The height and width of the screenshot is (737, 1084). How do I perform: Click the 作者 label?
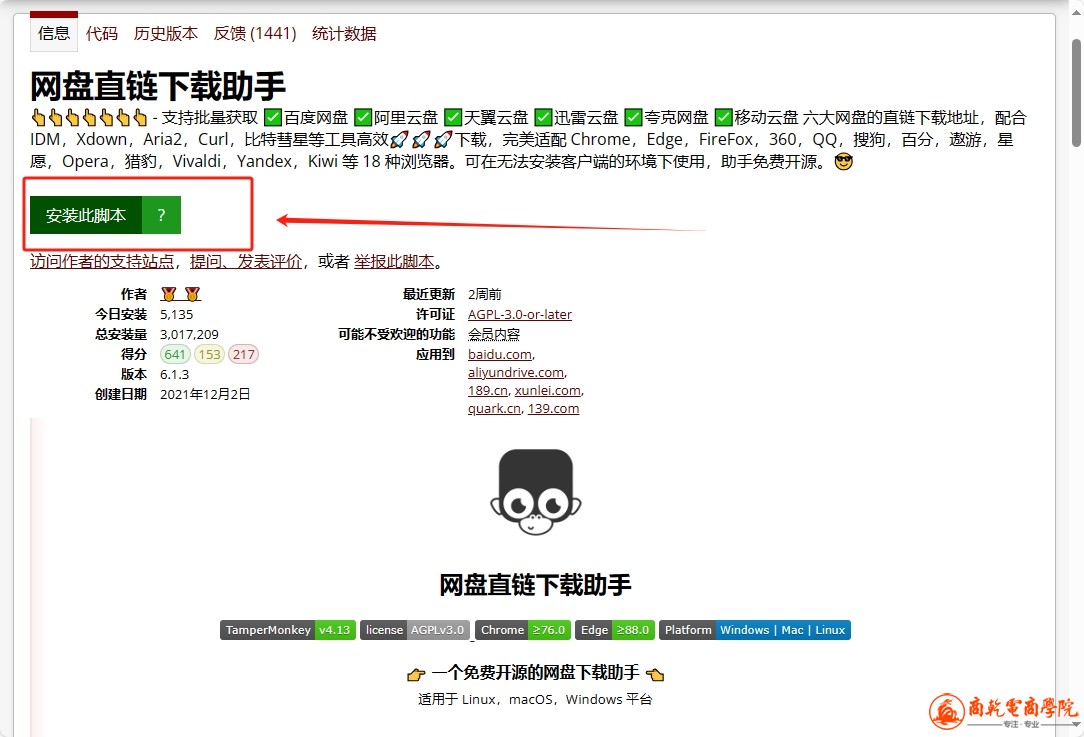click(134, 295)
